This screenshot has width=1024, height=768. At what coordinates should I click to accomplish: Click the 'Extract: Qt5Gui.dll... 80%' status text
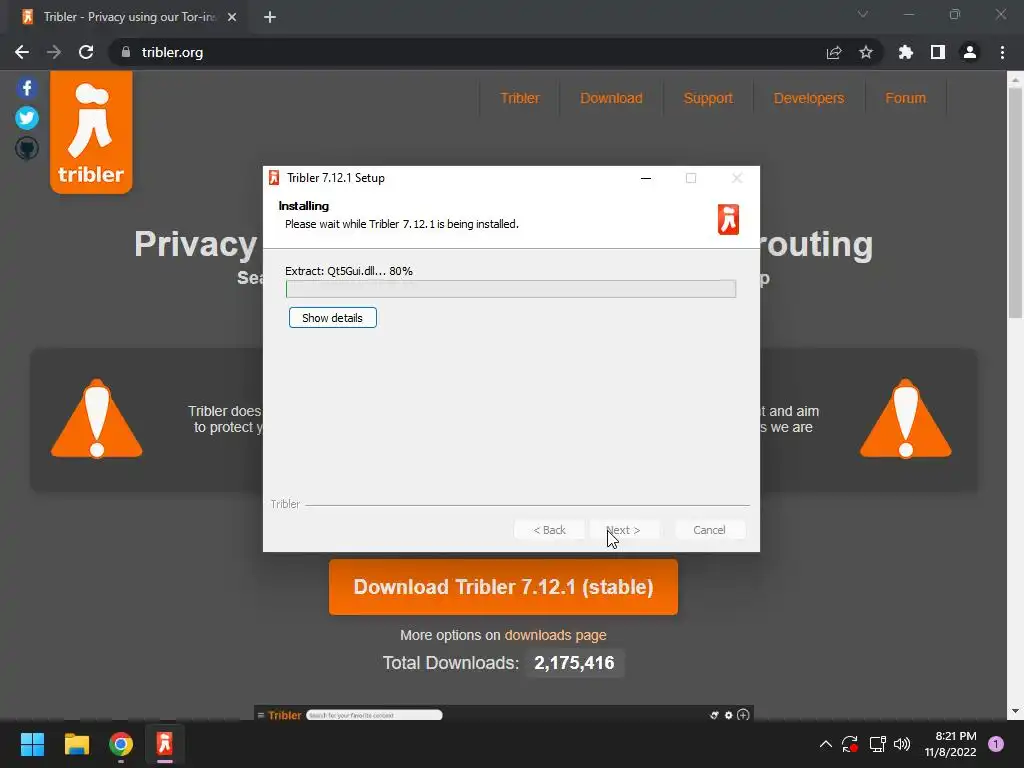[x=349, y=271]
